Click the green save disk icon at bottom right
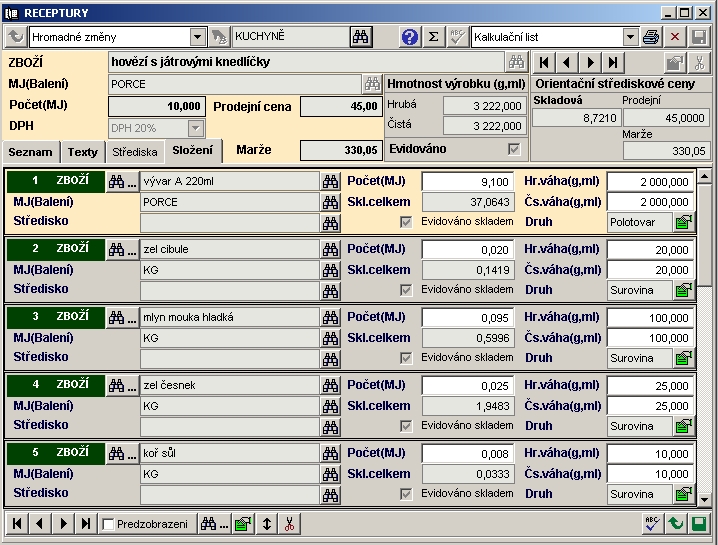 [698, 523]
